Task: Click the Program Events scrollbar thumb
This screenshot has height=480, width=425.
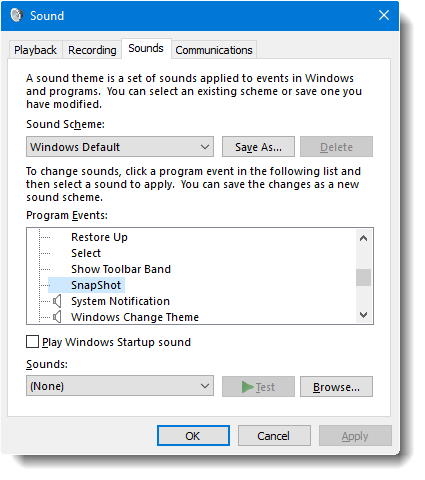Action: [363, 277]
